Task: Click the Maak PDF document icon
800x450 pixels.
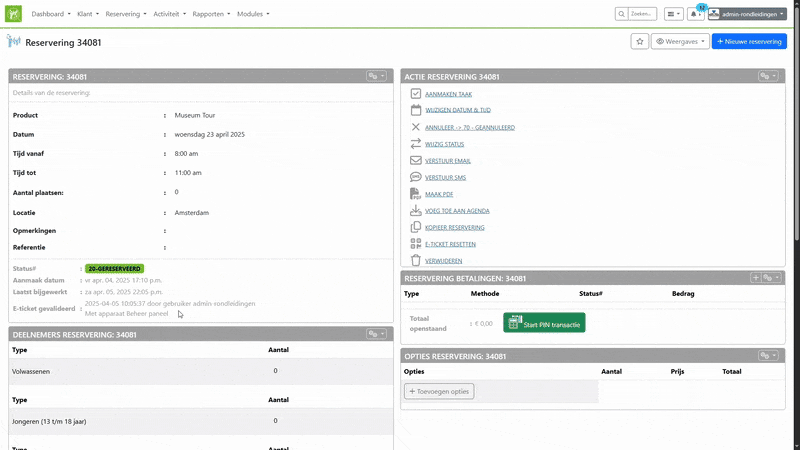Action: click(x=416, y=194)
